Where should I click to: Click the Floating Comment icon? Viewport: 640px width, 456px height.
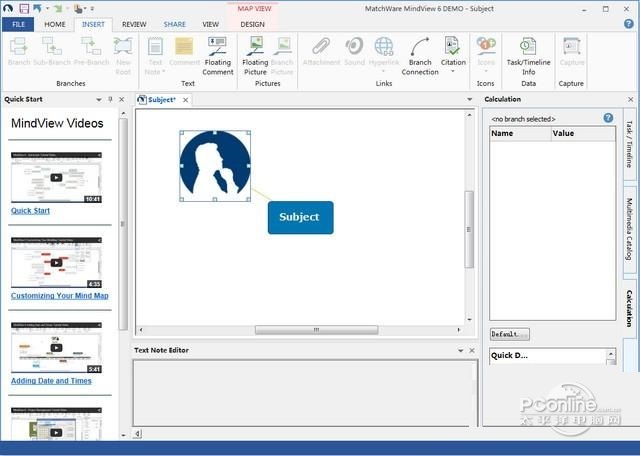pos(217,47)
